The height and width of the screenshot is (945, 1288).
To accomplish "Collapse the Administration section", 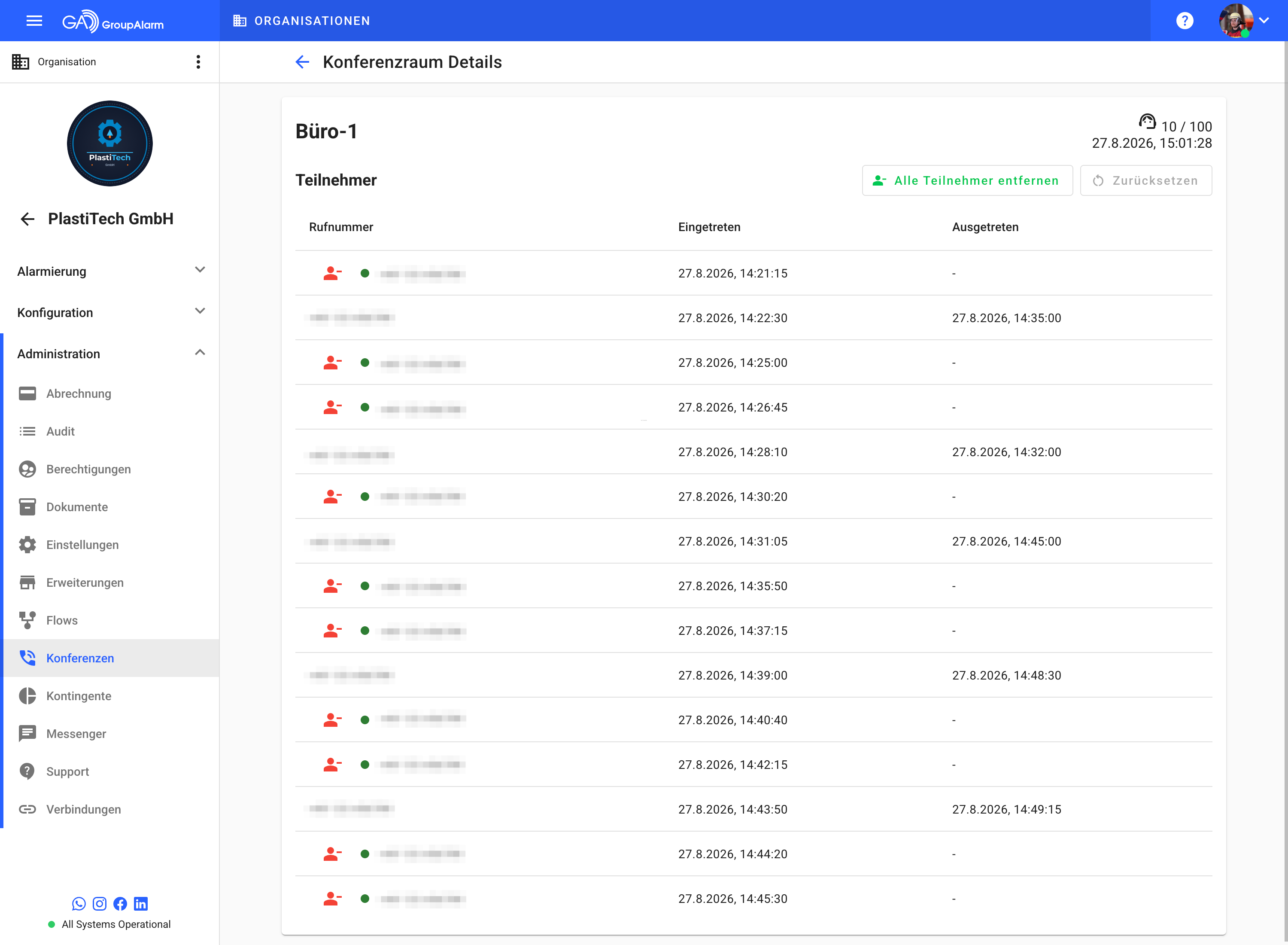I will (x=110, y=354).
